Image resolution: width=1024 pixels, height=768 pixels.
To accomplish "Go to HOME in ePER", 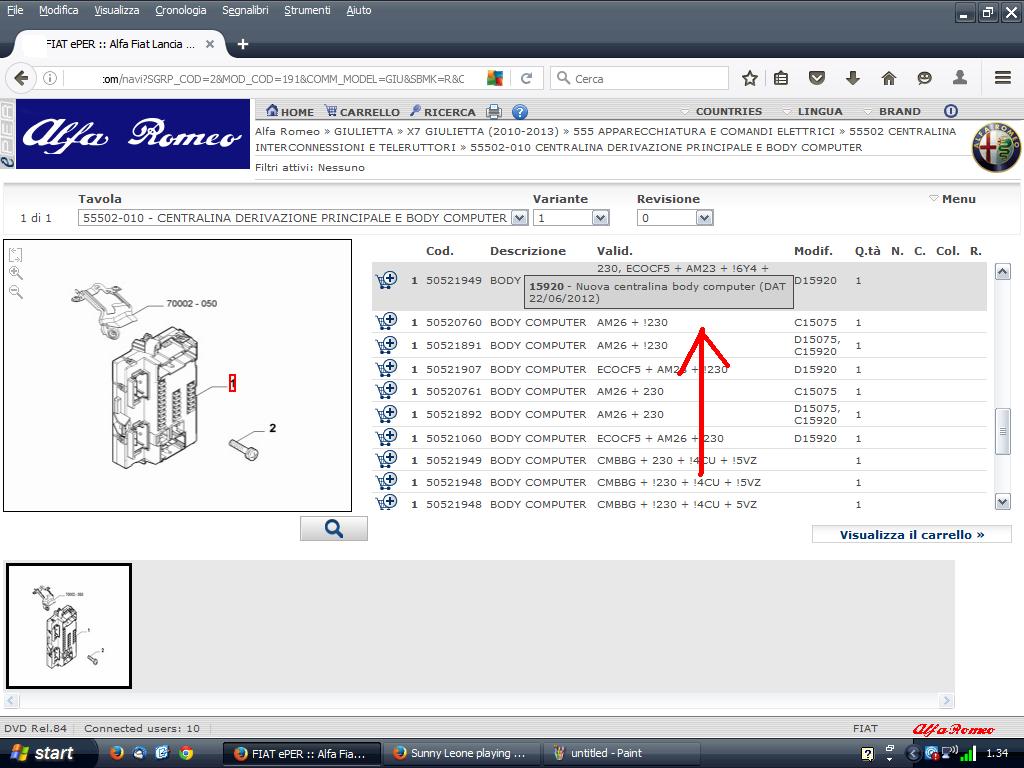I will [290, 112].
